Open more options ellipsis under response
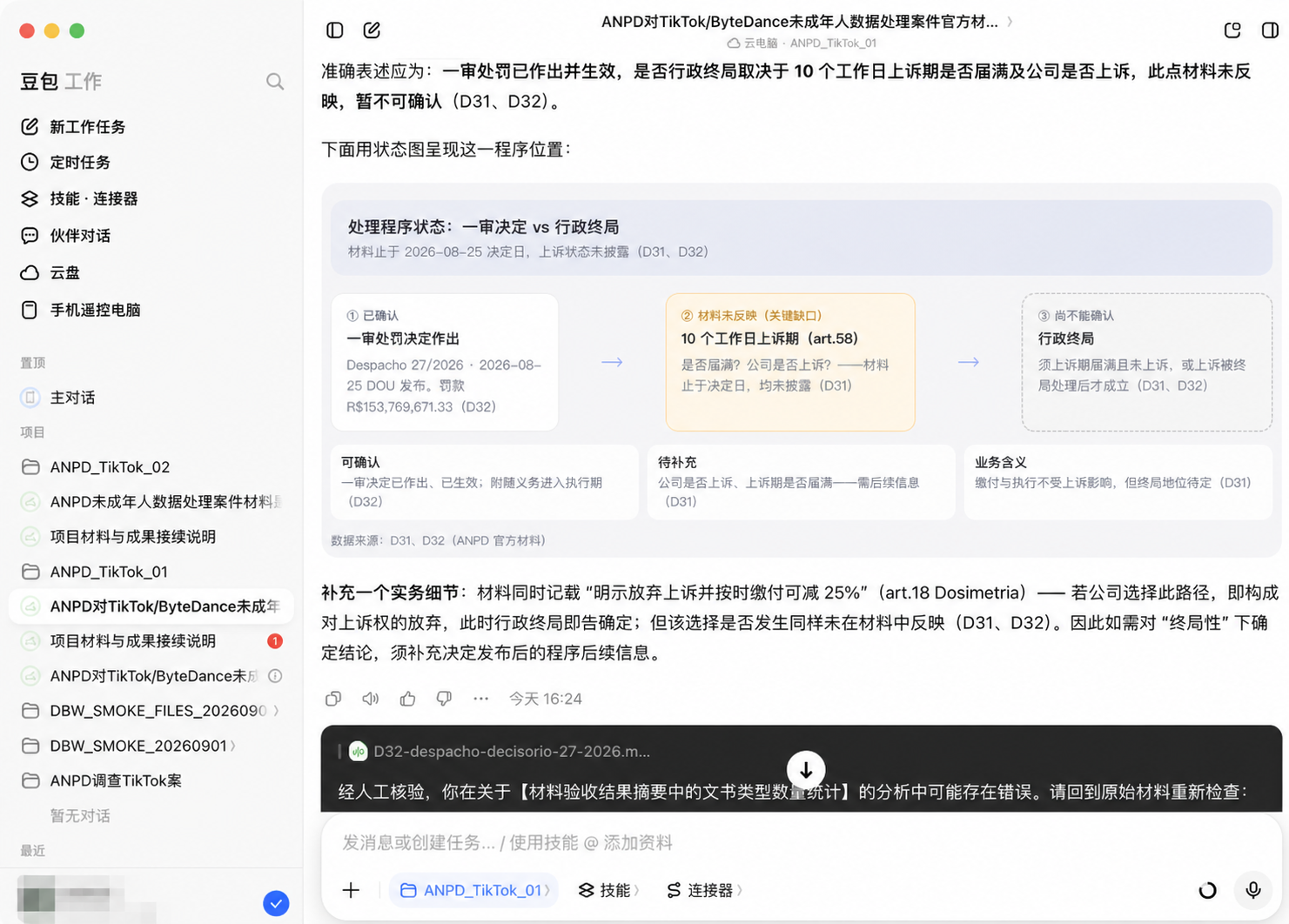 (x=480, y=699)
